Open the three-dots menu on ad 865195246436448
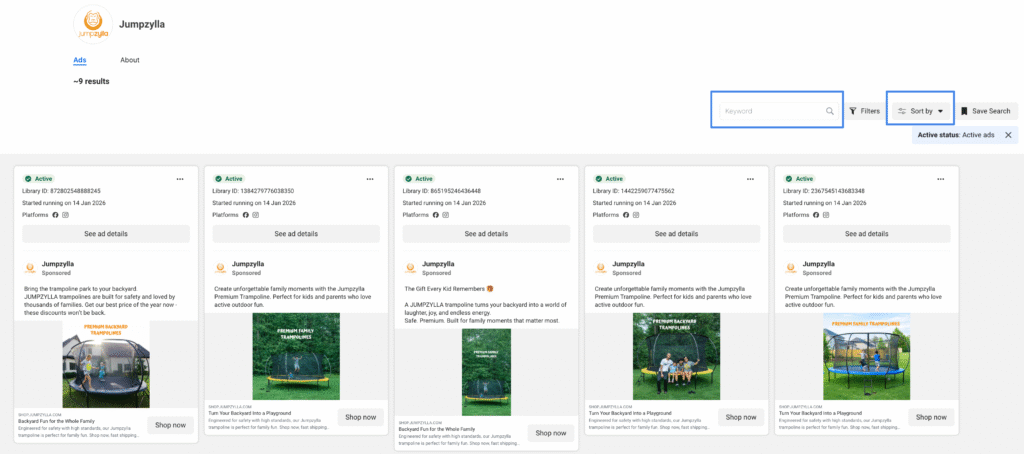This screenshot has width=1024, height=454. click(560, 179)
